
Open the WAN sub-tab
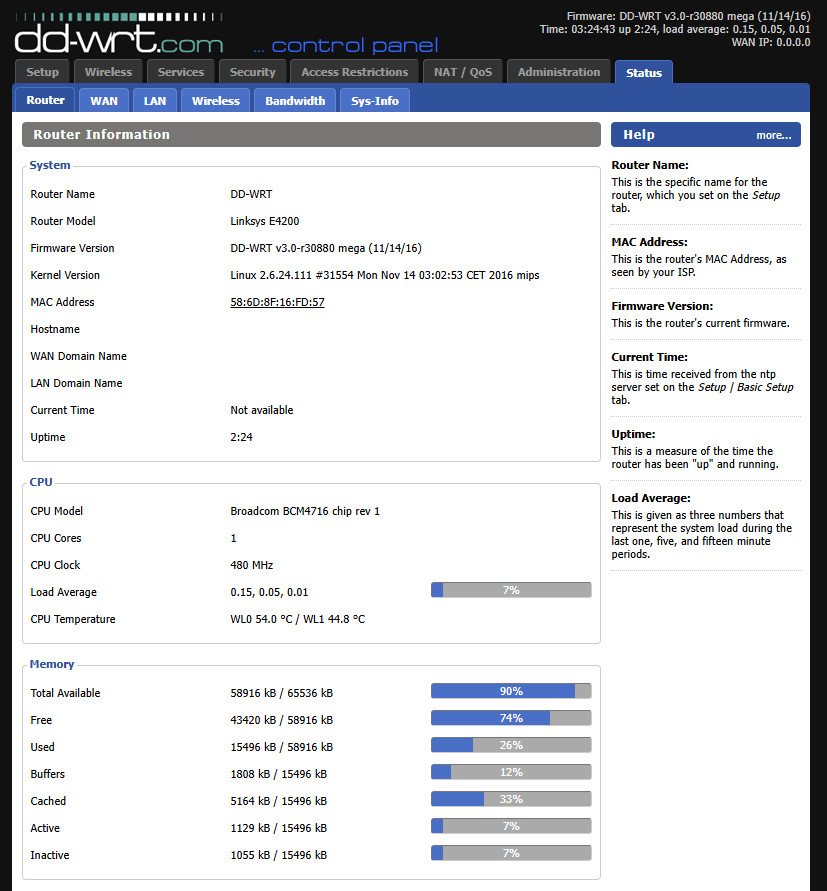(x=103, y=100)
